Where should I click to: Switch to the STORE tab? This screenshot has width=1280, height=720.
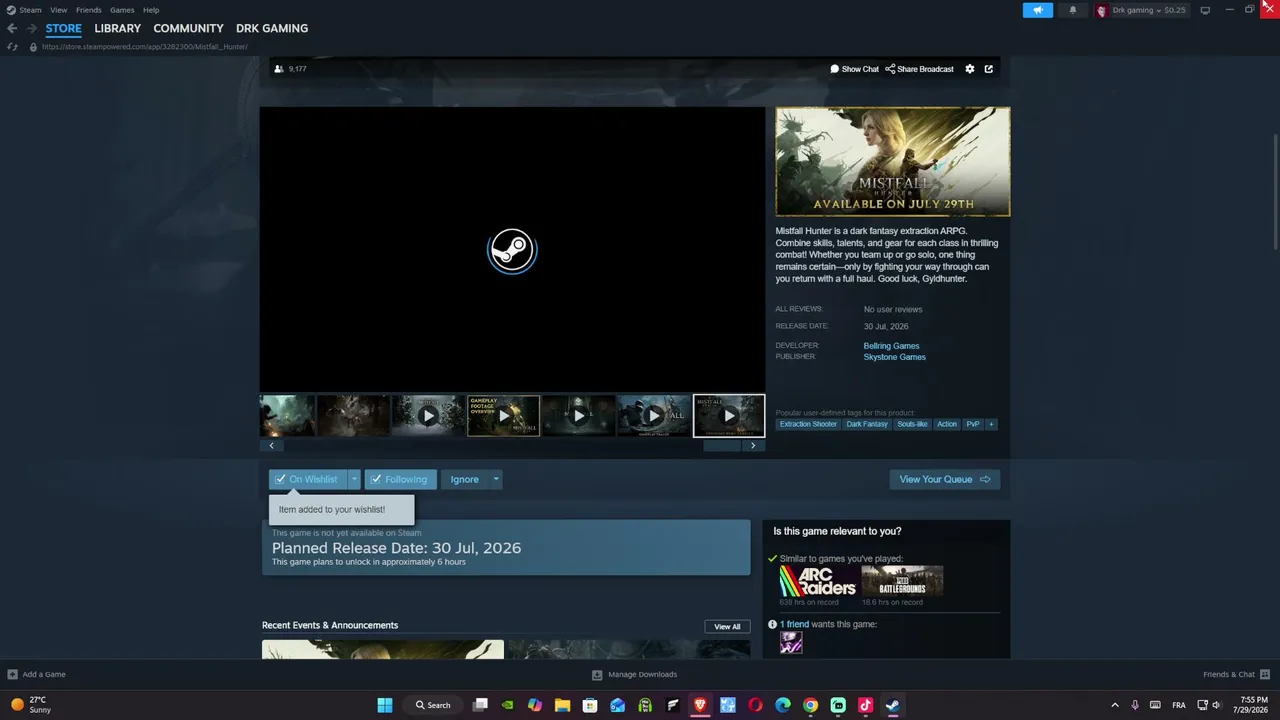(x=63, y=28)
